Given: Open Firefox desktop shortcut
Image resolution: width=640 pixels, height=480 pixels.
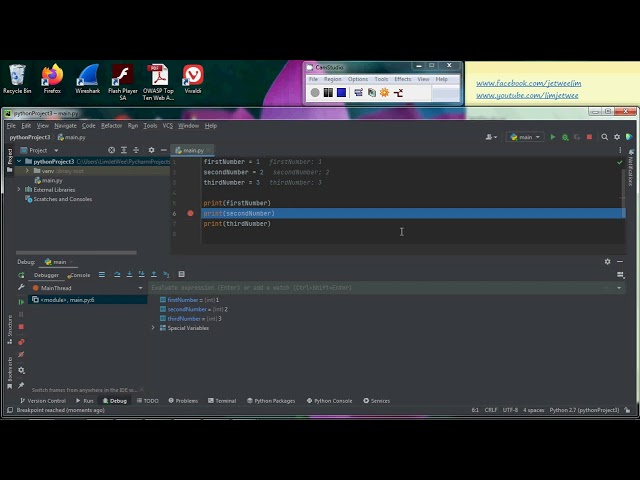Looking at the screenshot, I should tap(52, 79).
